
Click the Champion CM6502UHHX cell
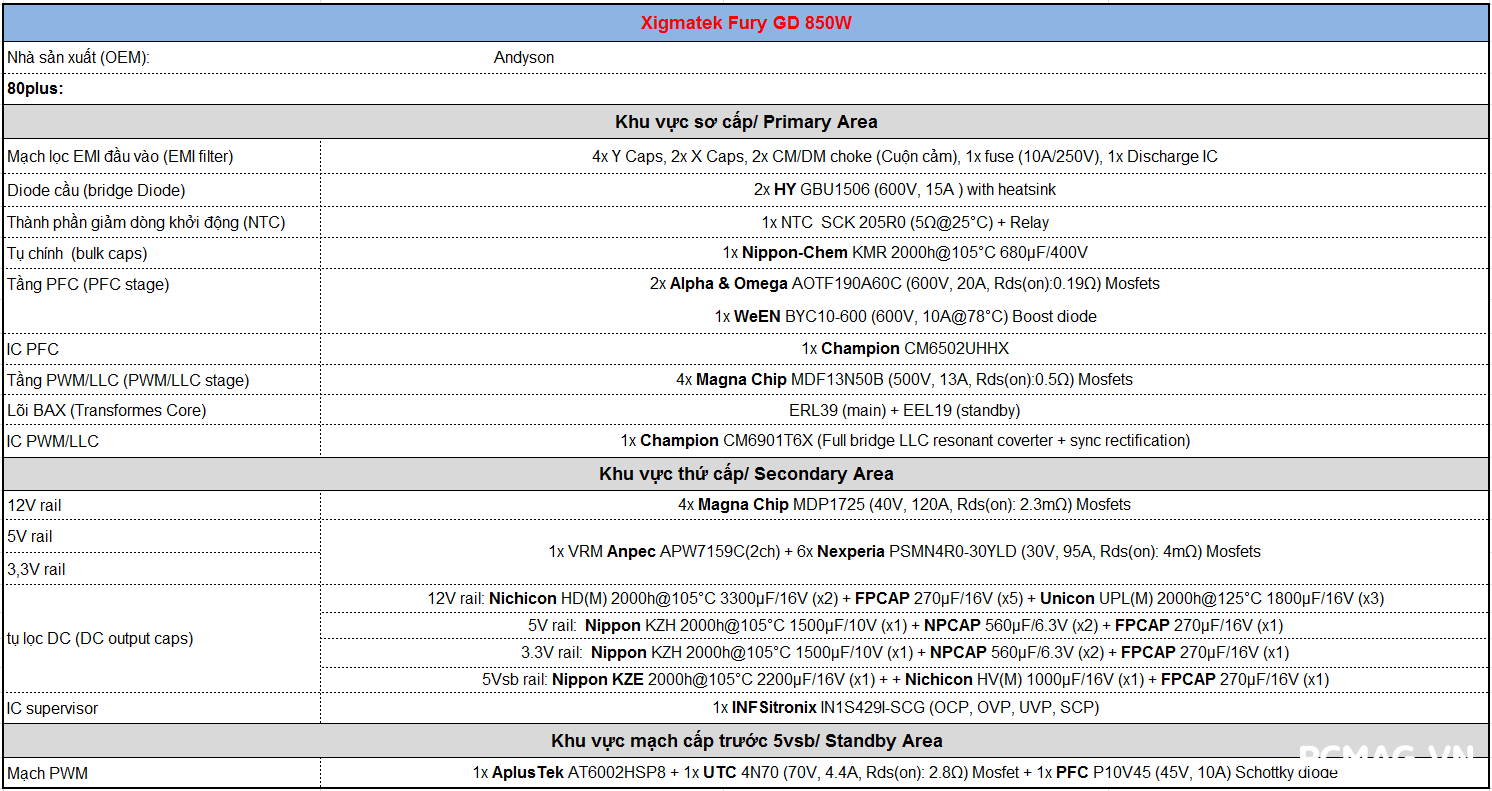tap(904, 349)
